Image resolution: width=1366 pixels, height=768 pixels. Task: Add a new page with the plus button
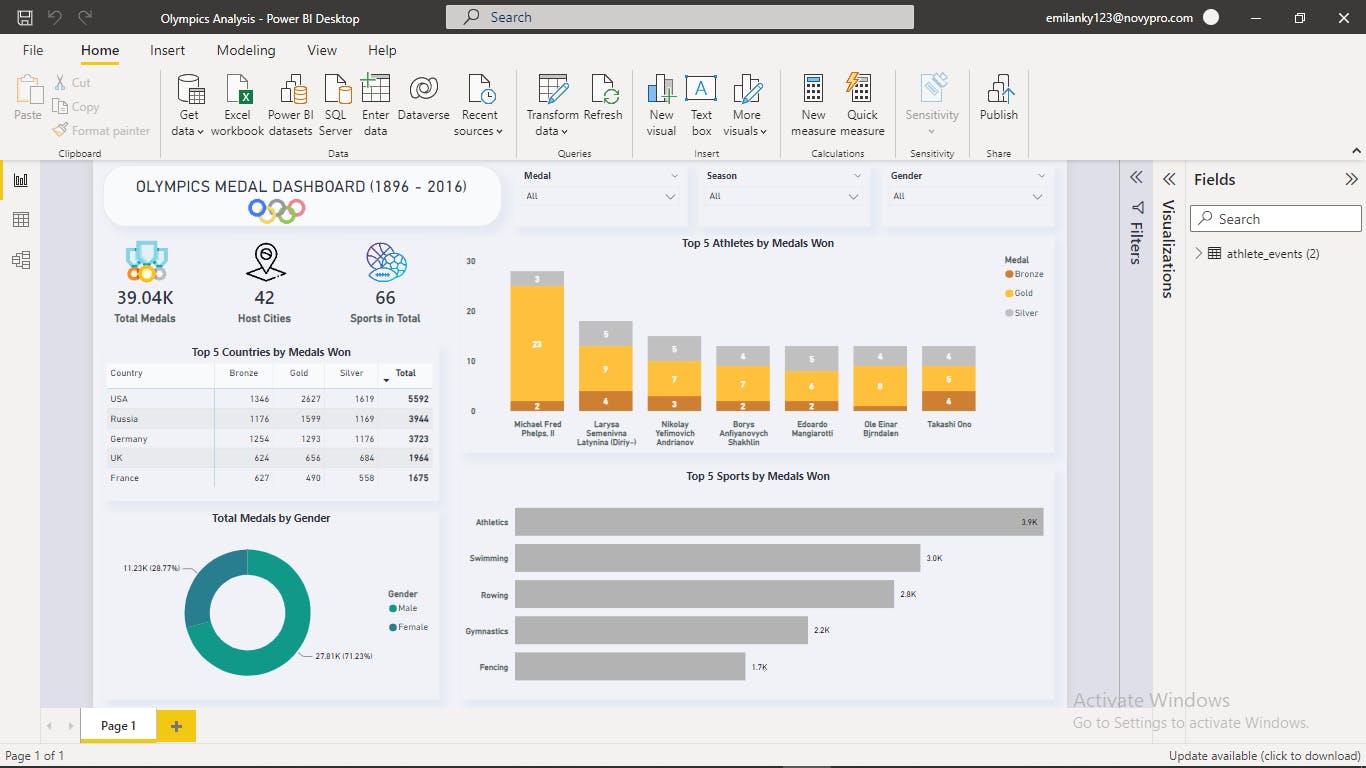(x=176, y=725)
